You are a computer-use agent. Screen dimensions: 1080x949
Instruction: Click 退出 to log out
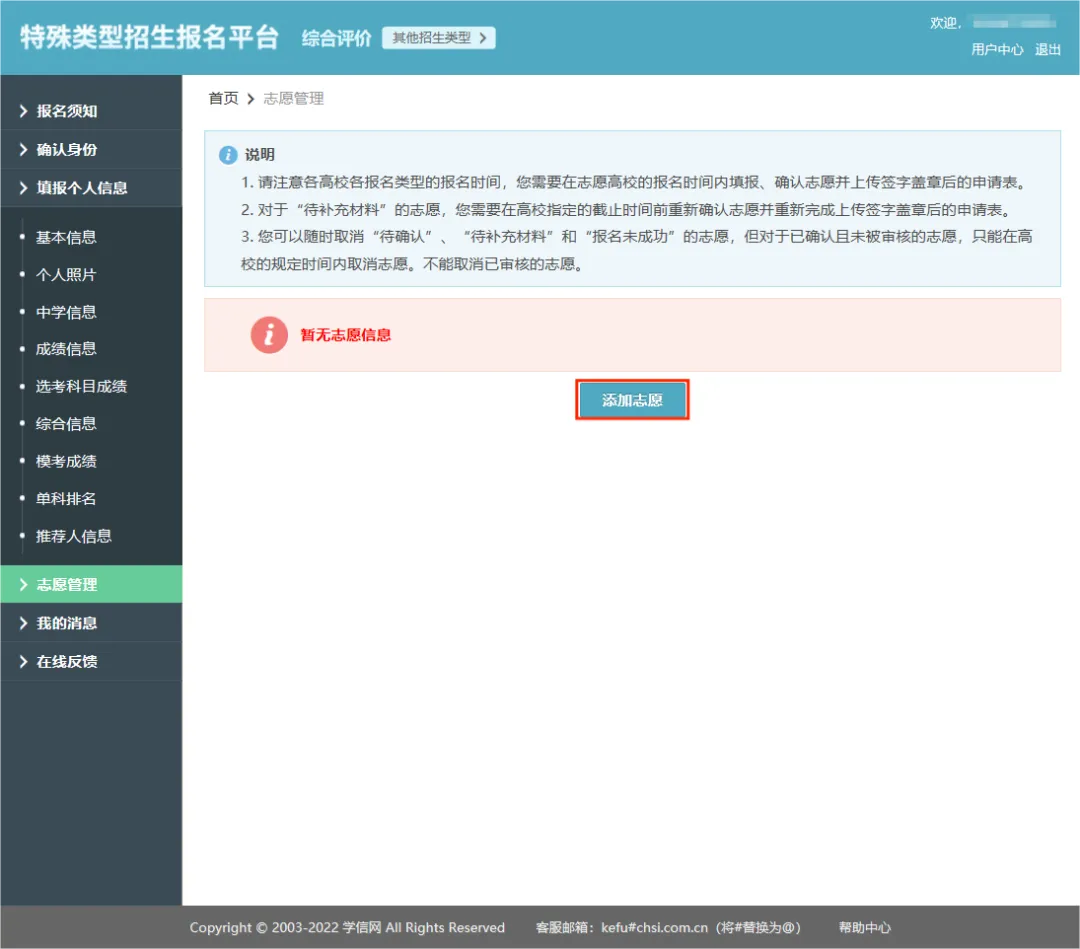1048,49
